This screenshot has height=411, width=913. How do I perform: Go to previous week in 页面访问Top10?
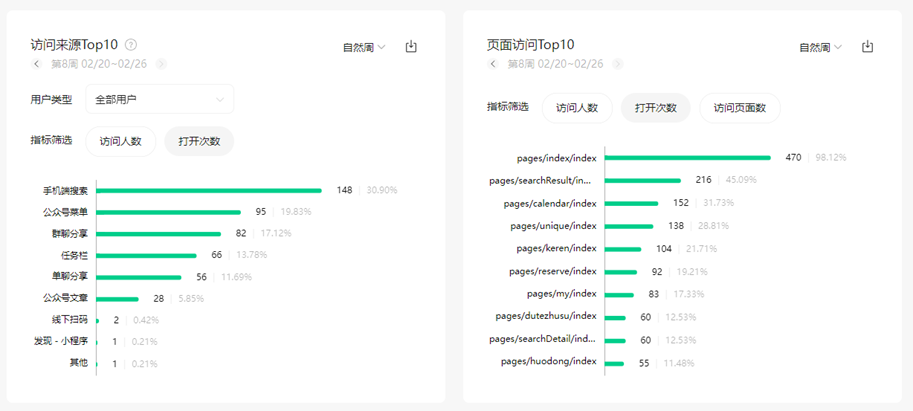tap(493, 64)
